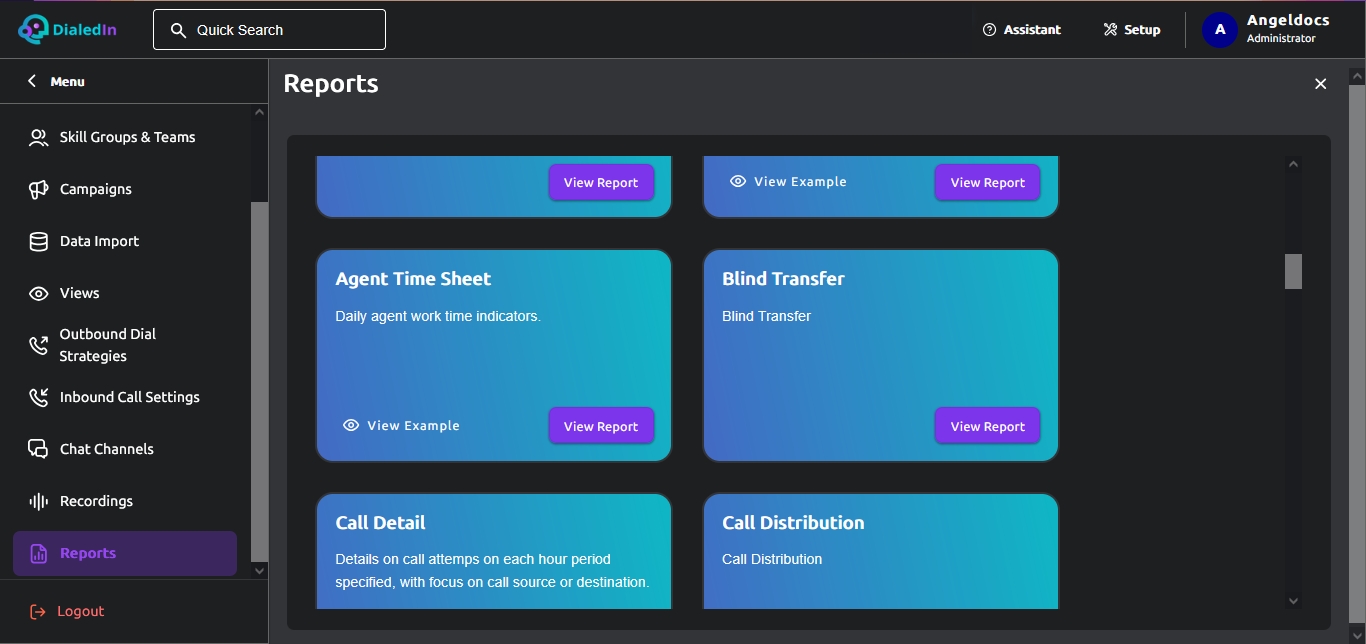This screenshot has height=644, width=1366.
Task: Close the Reports panel with X
Action: coord(1320,84)
